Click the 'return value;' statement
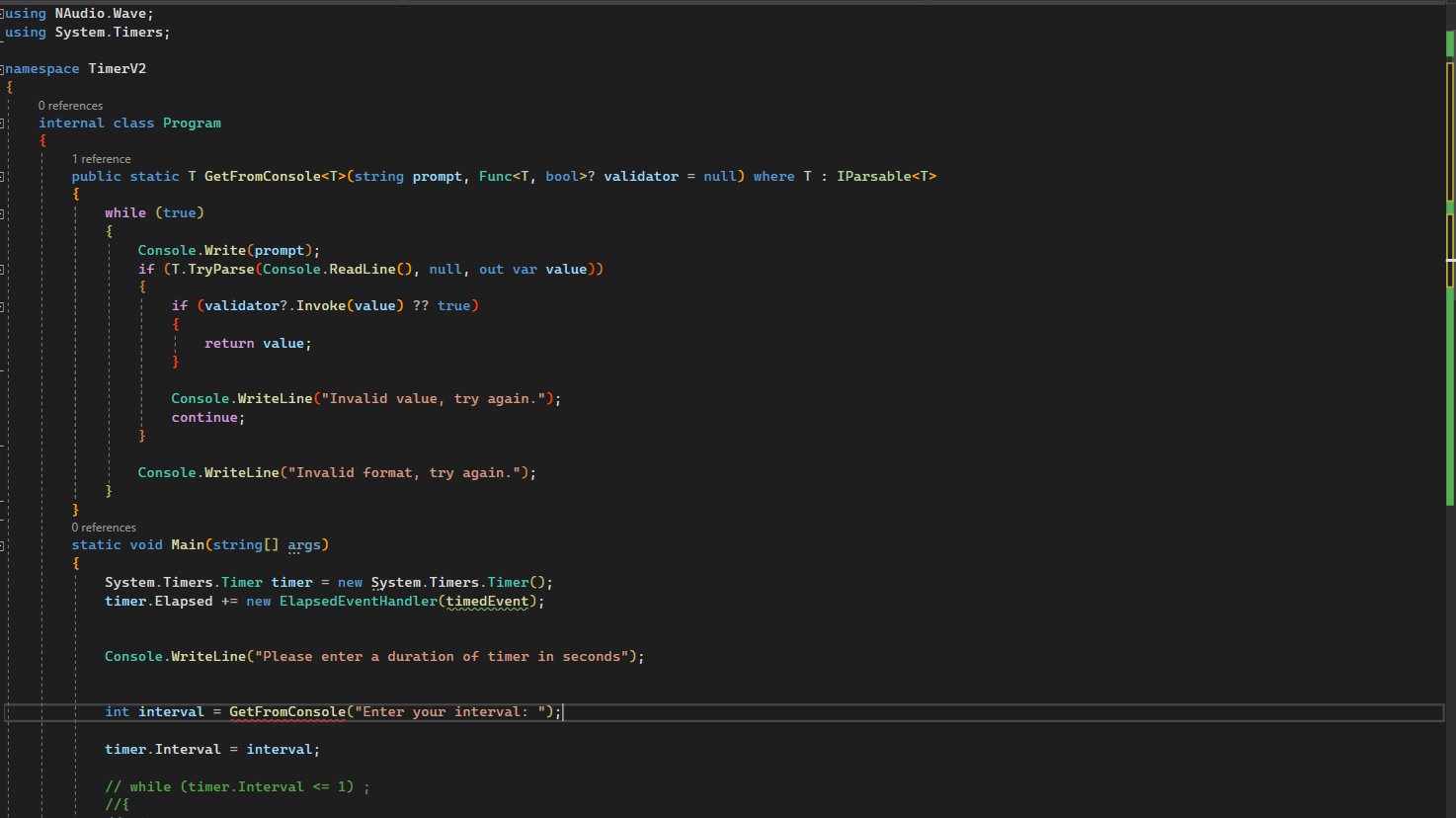Image resolution: width=1456 pixels, height=818 pixels. (258, 344)
